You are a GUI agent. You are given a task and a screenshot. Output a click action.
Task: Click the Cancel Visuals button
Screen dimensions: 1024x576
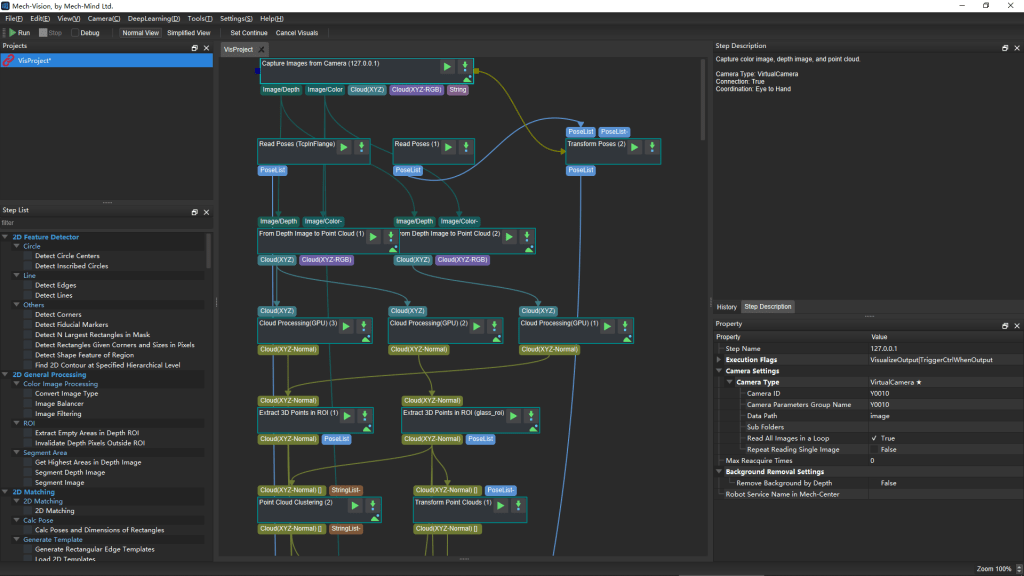tap(297, 33)
